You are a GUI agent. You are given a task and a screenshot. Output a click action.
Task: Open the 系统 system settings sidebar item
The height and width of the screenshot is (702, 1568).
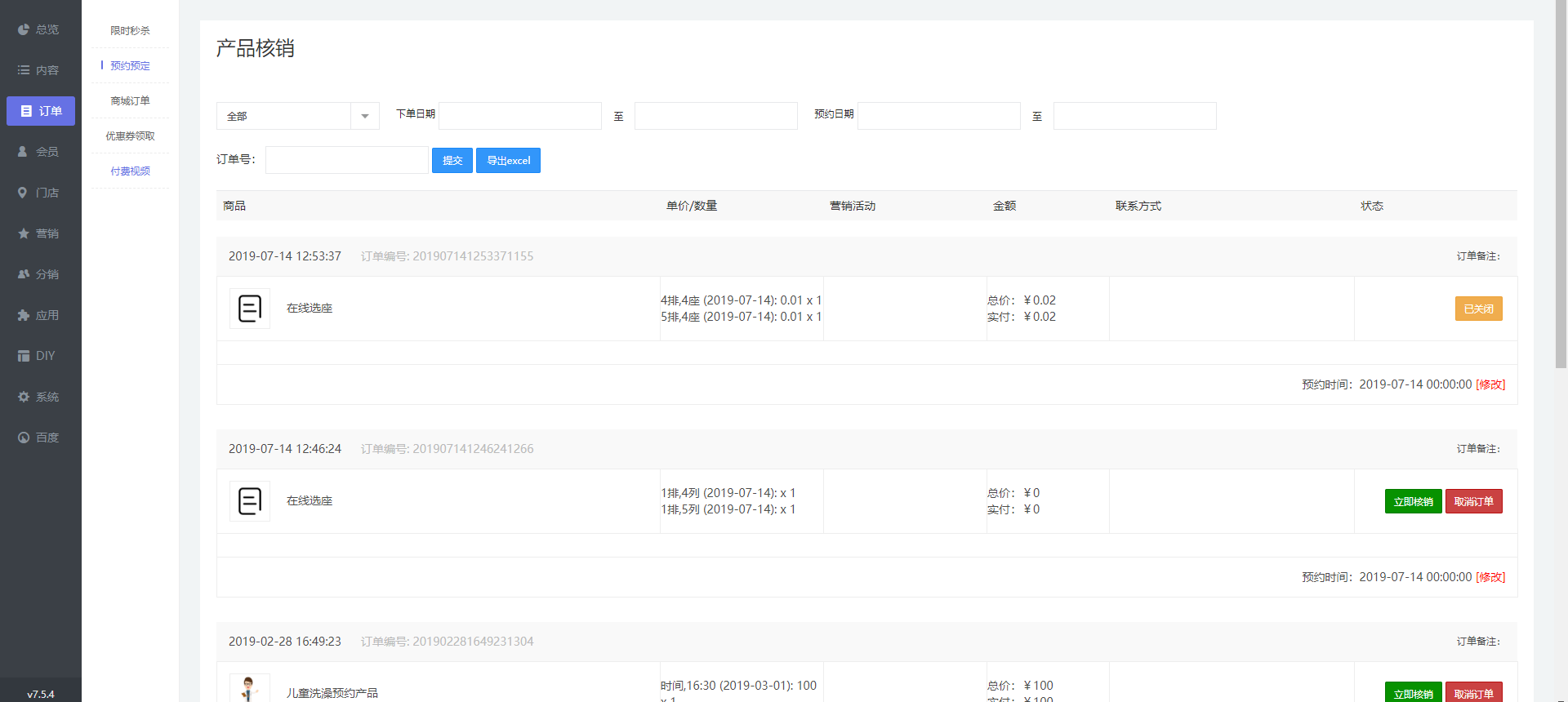[x=40, y=397]
